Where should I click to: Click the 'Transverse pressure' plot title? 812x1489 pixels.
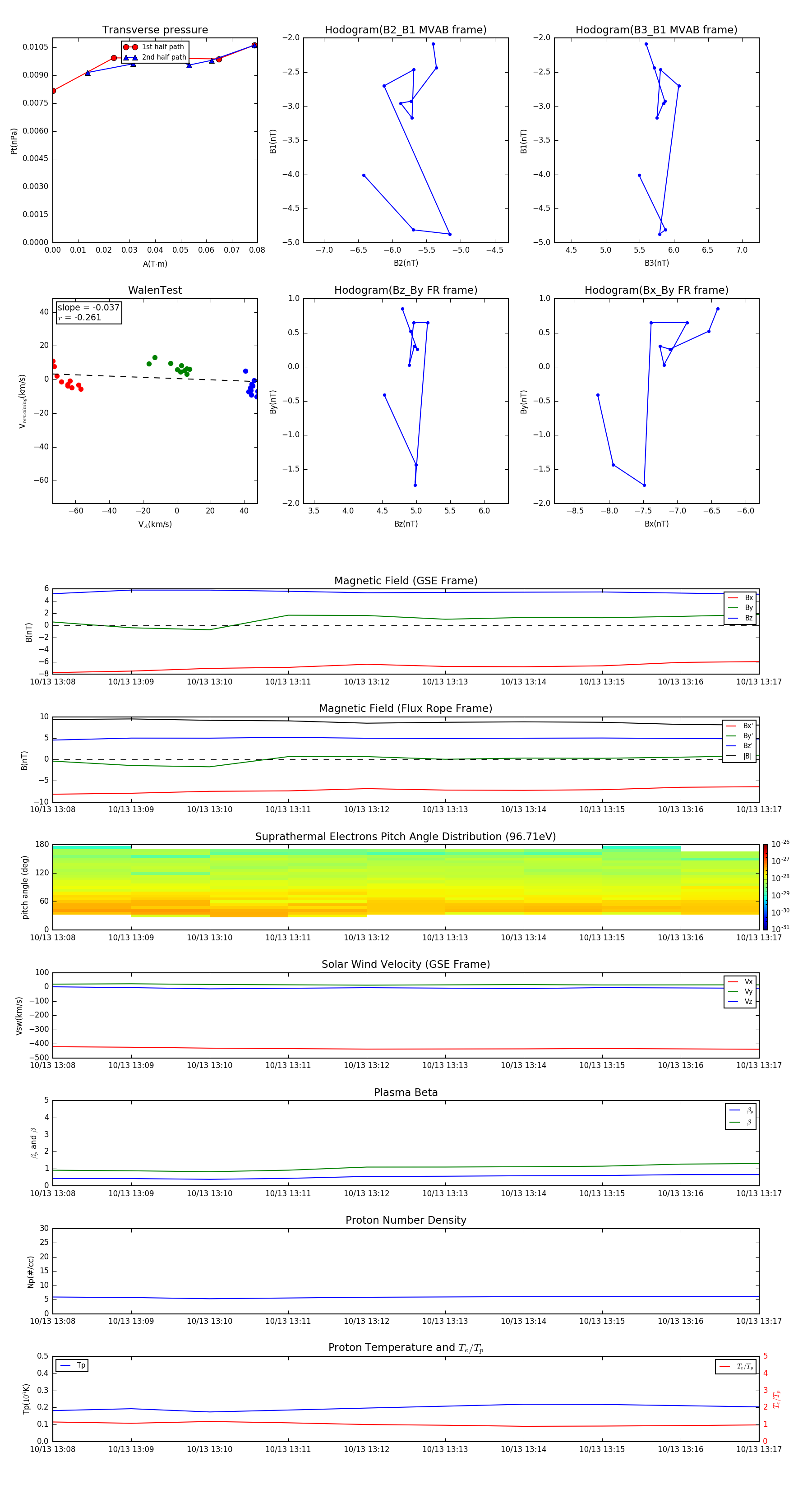155,30
